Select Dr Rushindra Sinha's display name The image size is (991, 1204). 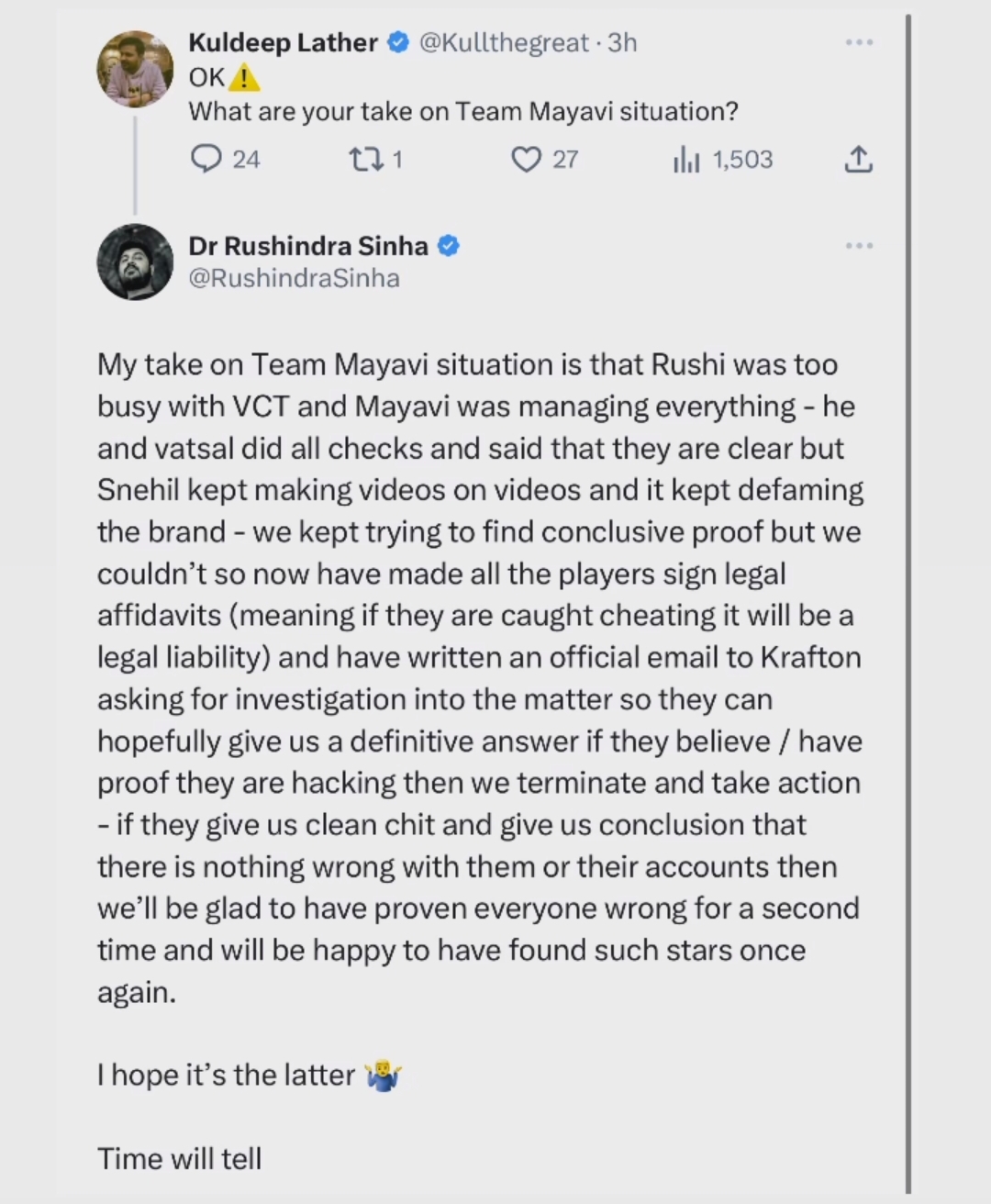tap(309, 245)
